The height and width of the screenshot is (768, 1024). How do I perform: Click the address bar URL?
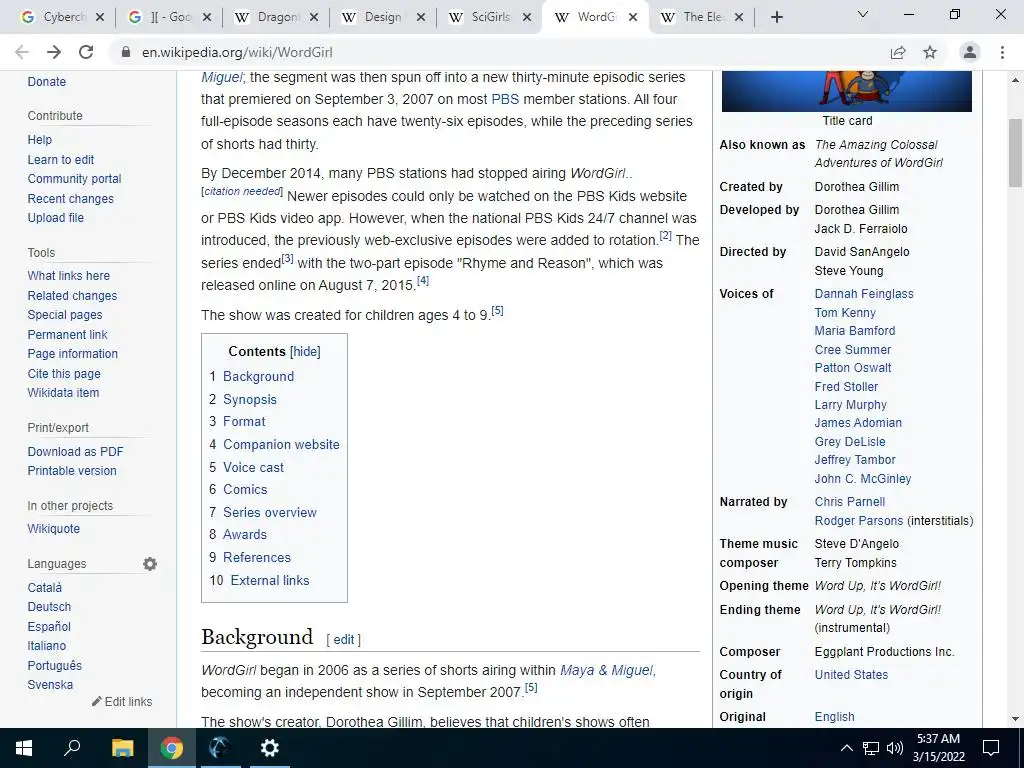click(237, 52)
